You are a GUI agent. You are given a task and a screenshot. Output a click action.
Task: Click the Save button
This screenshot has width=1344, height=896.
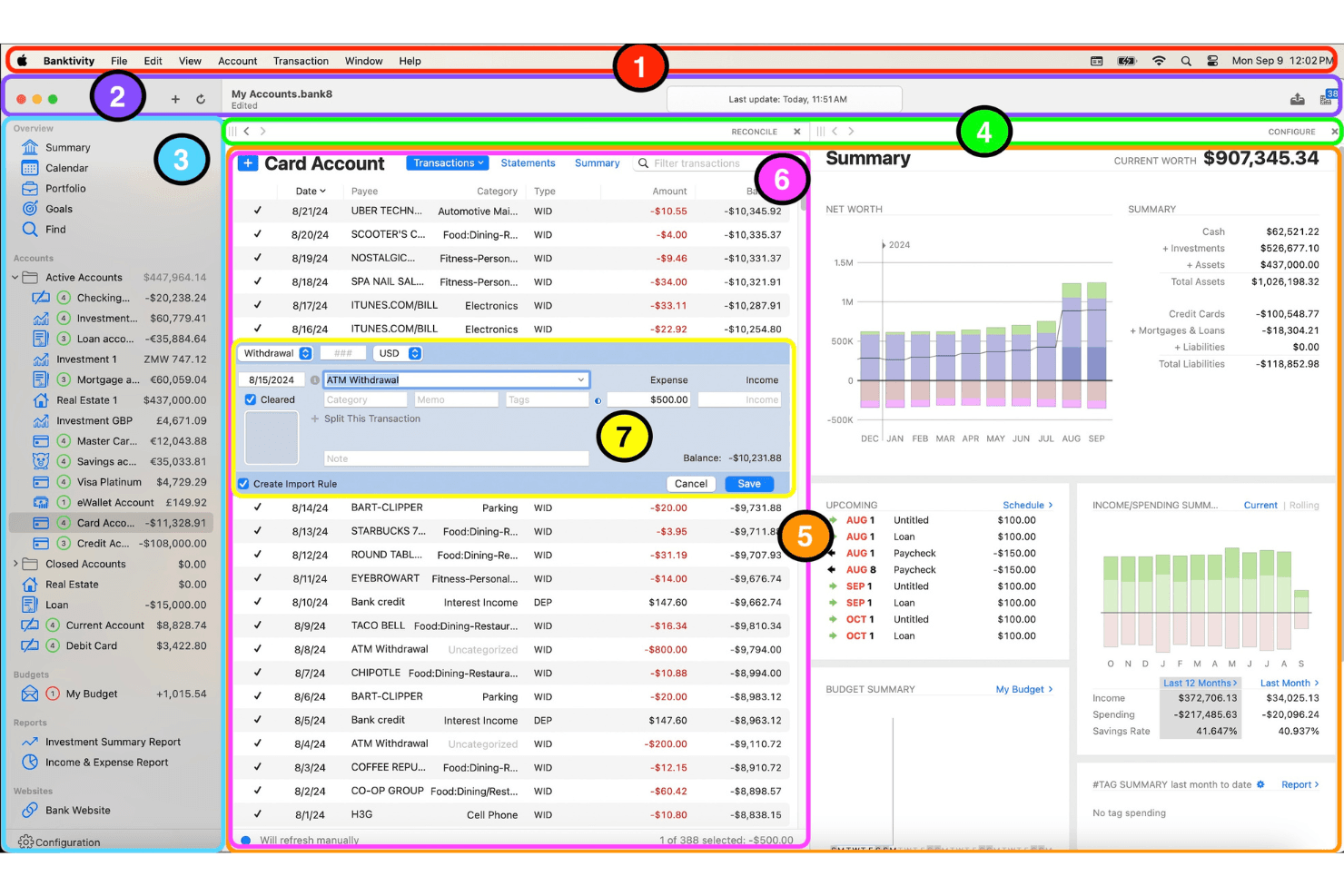coord(749,484)
